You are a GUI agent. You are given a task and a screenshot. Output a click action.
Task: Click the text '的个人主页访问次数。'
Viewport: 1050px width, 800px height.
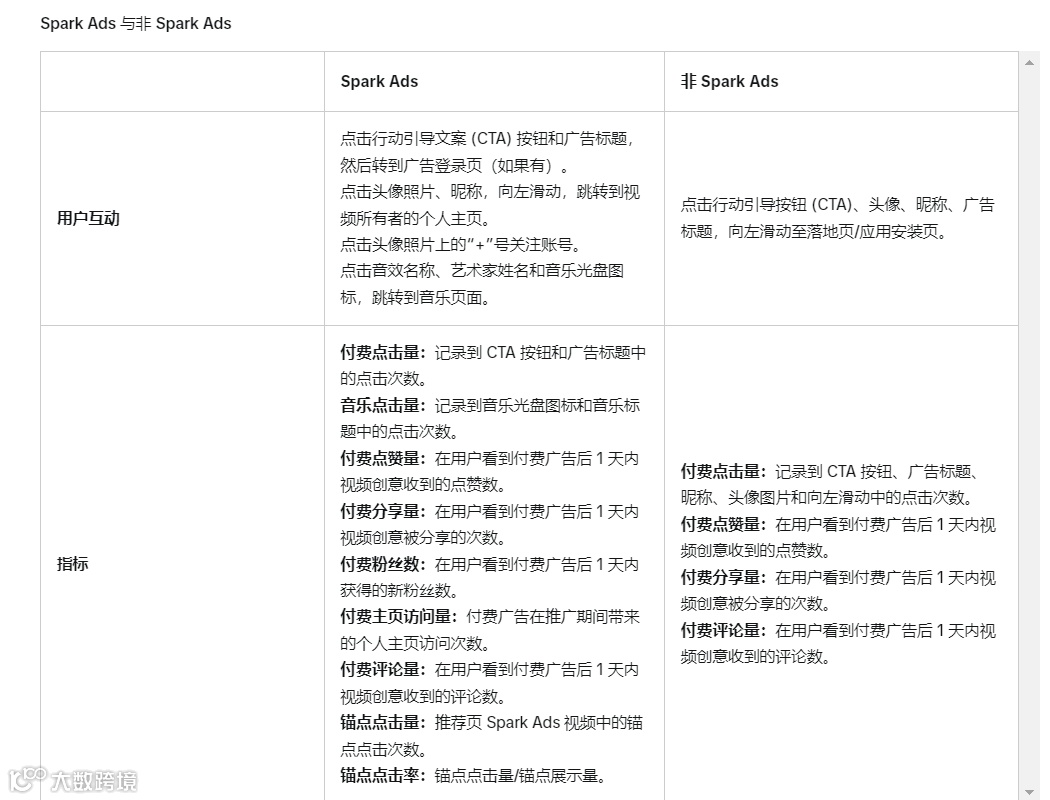415,643
